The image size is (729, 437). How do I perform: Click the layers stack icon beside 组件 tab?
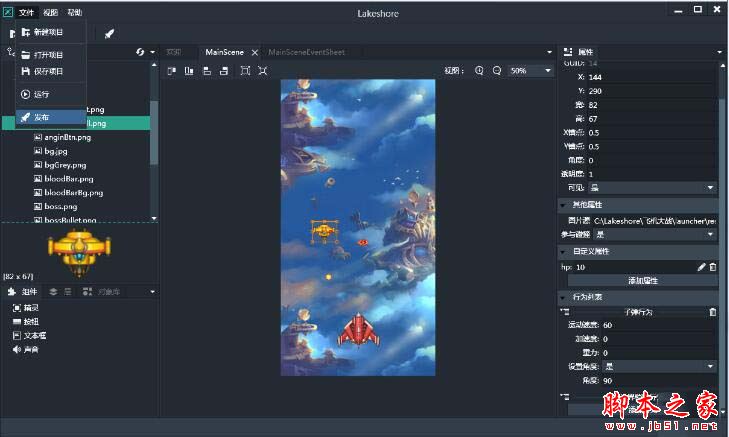click(53, 292)
